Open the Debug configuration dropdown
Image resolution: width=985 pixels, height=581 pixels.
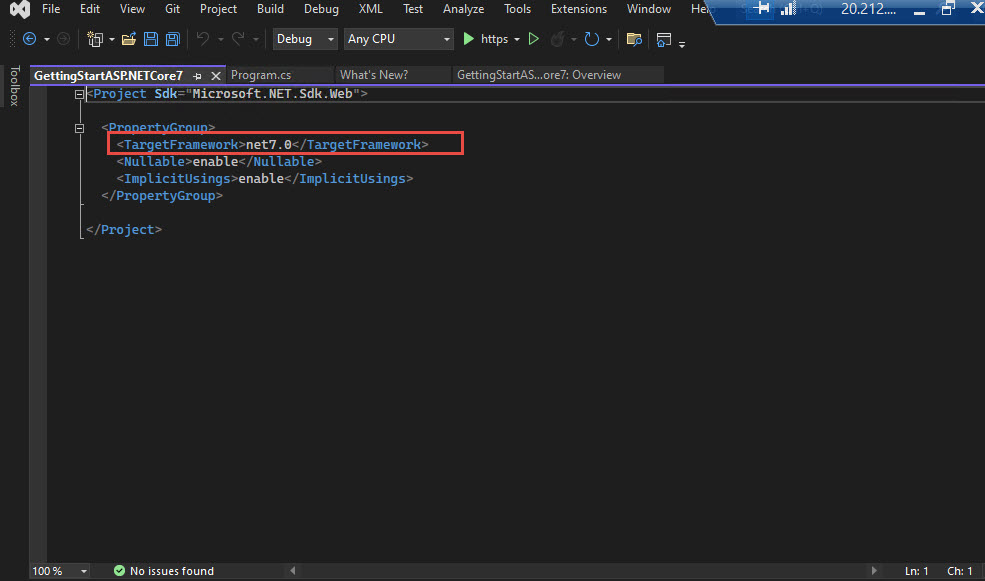[x=305, y=39]
